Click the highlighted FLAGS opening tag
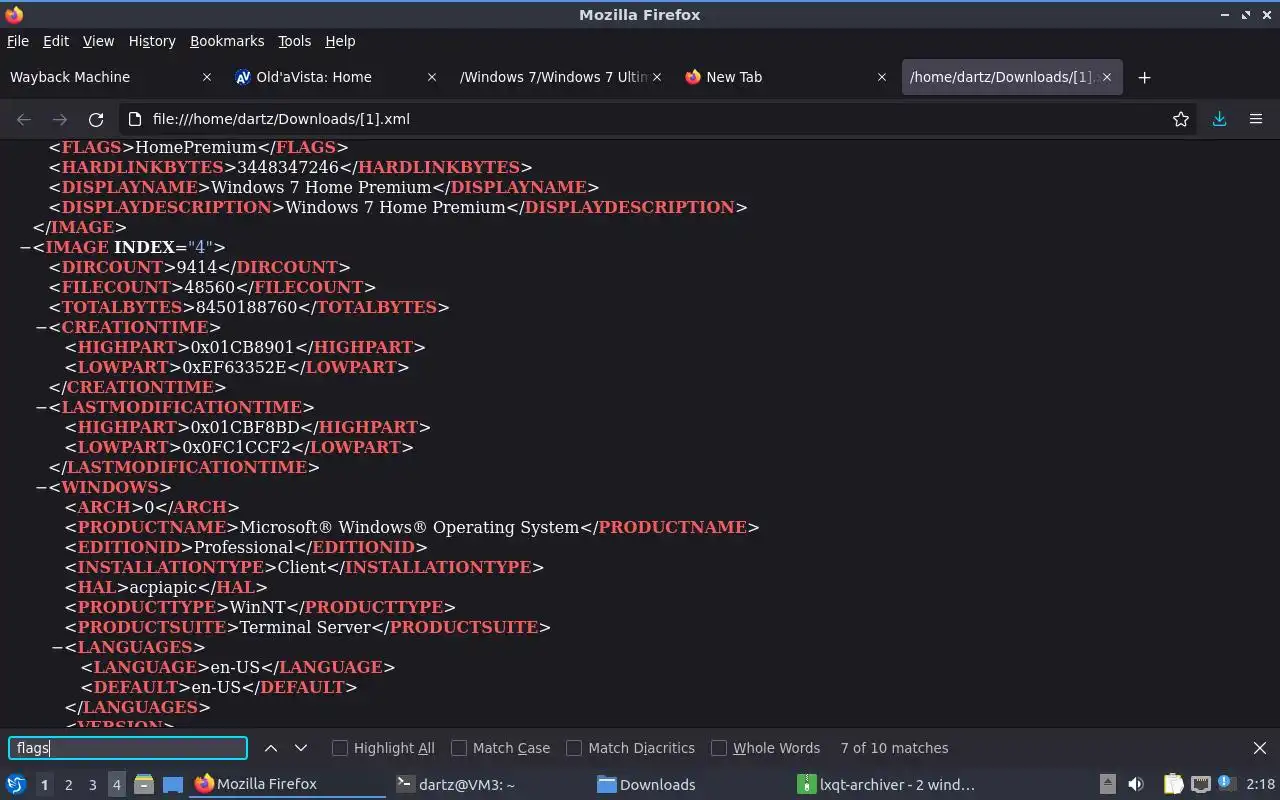This screenshot has height=800, width=1280. point(92,147)
